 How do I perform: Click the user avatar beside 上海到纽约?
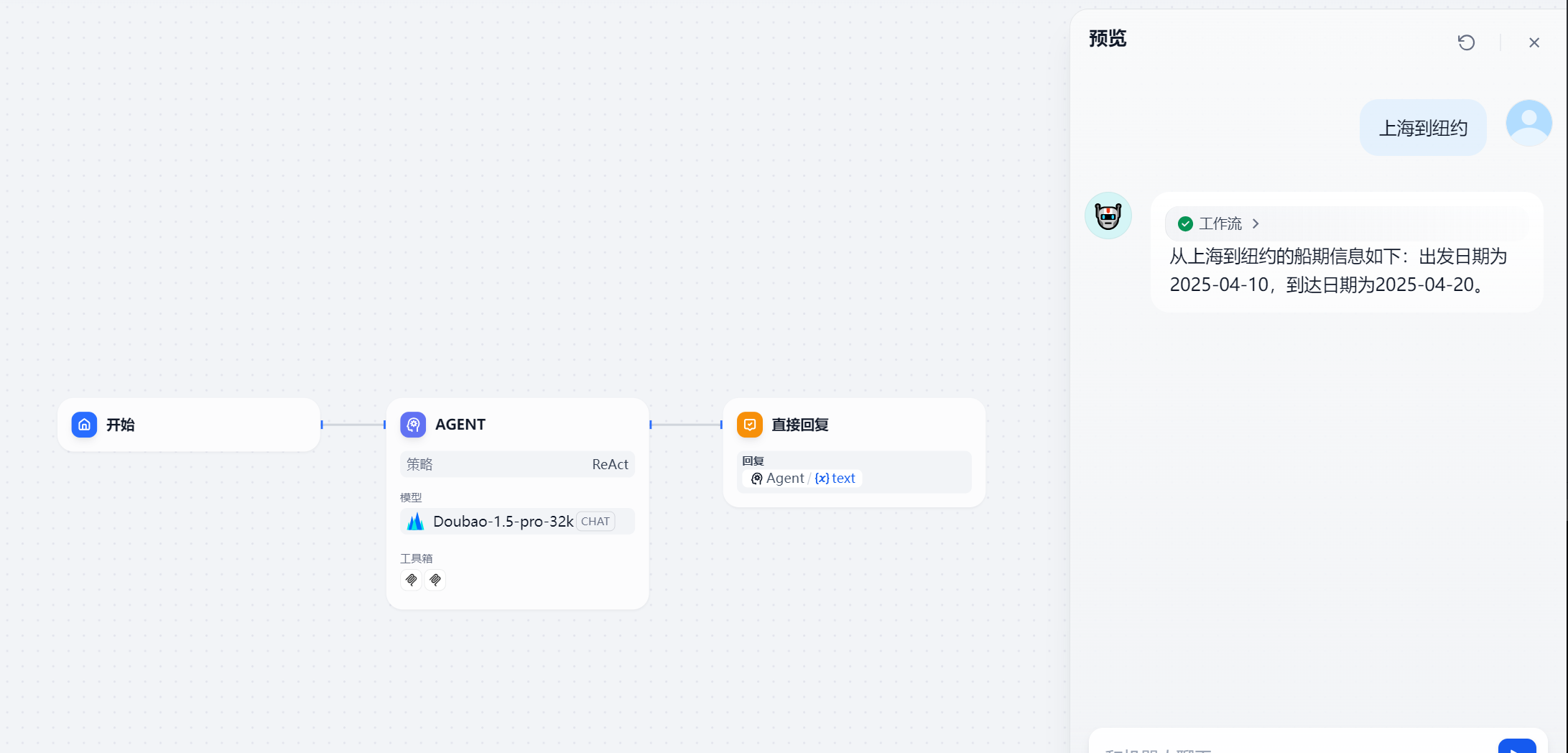coord(1528,123)
